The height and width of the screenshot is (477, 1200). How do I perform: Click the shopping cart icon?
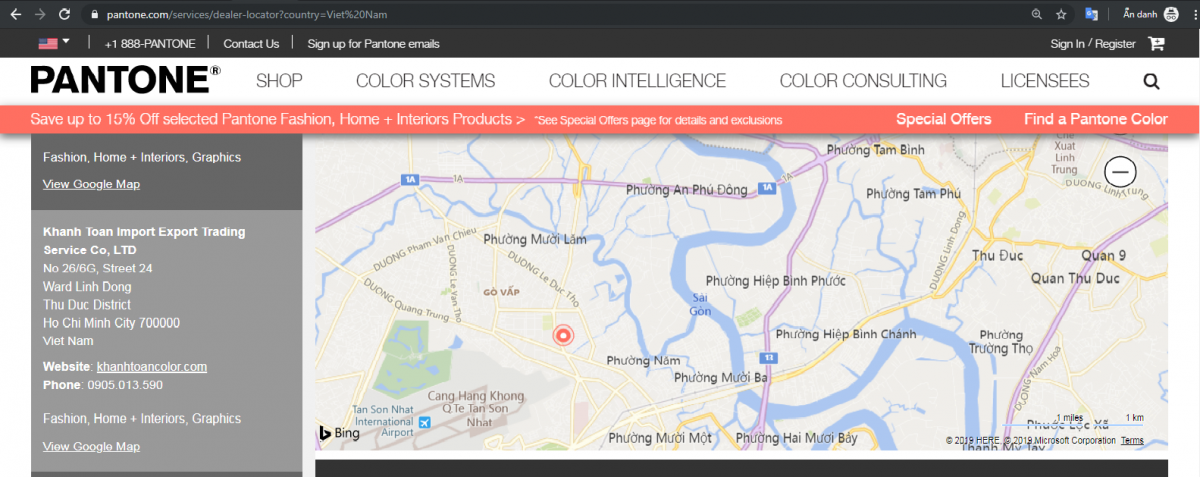1156,44
